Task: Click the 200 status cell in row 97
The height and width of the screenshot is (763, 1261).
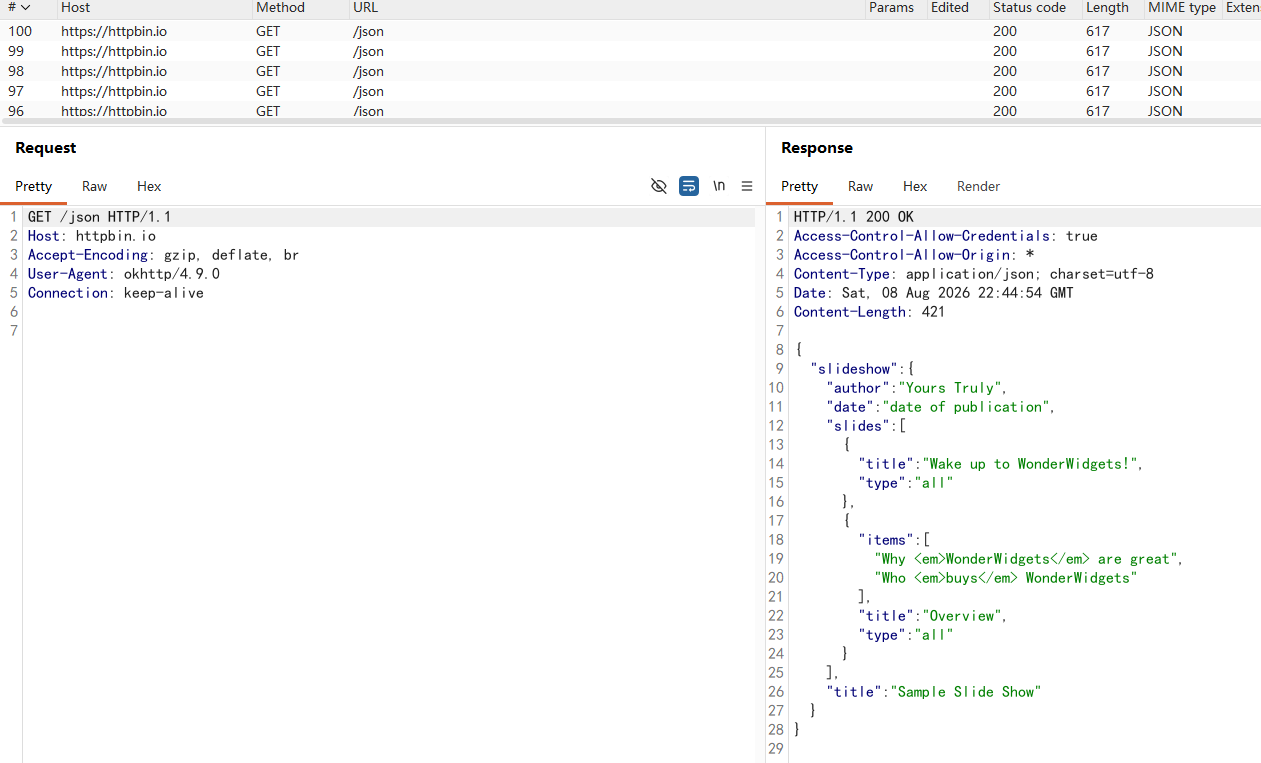Action: [1005, 91]
